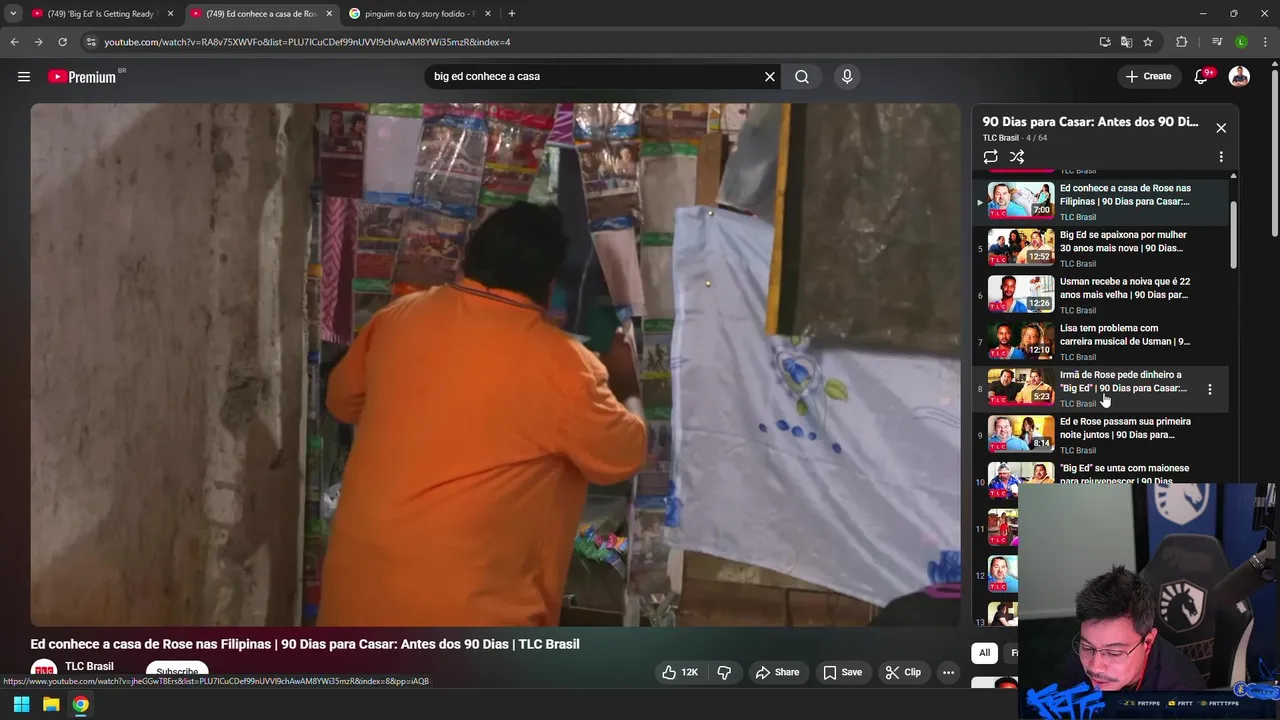Click the video title text

pos(305,644)
